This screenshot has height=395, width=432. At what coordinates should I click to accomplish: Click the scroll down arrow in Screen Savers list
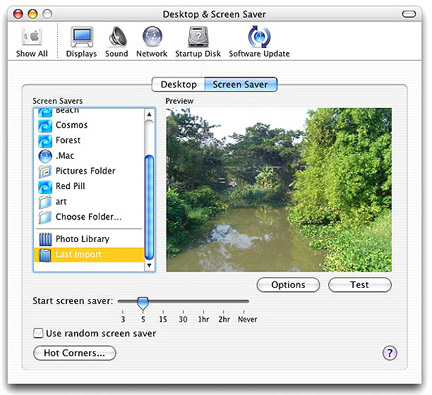(149, 266)
